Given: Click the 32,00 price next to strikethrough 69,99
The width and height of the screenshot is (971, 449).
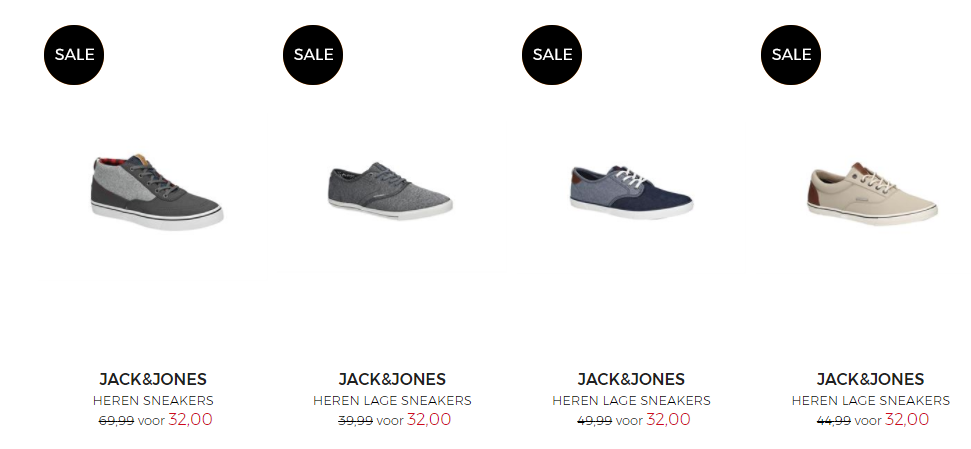Looking at the screenshot, I should [x=190, y=419].
